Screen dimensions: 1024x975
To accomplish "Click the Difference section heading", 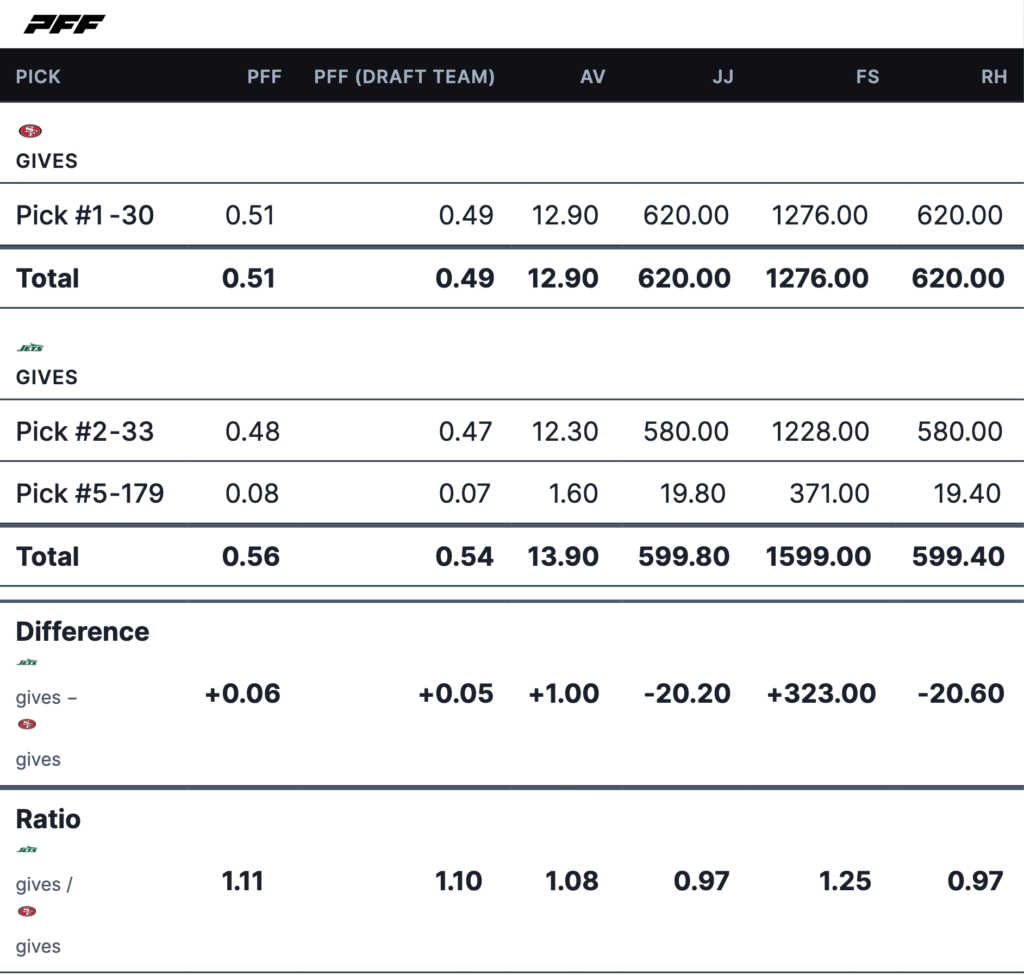I will pyautogui.click(x=83, y=632).
